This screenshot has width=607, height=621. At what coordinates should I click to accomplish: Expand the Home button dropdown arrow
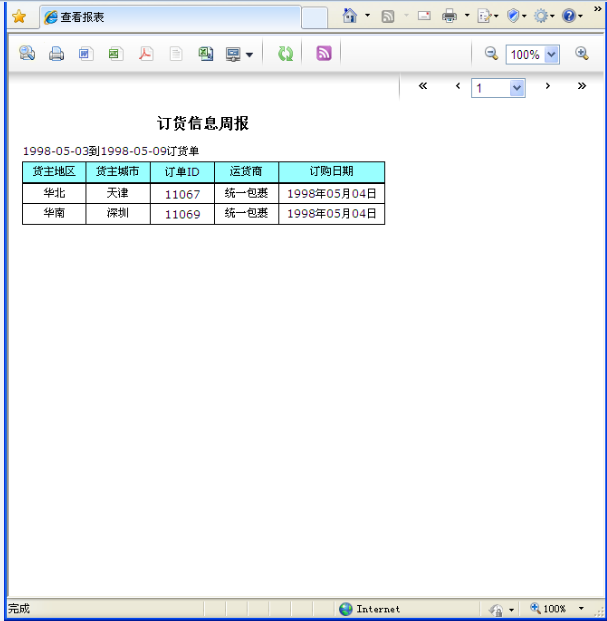point(367,16)
